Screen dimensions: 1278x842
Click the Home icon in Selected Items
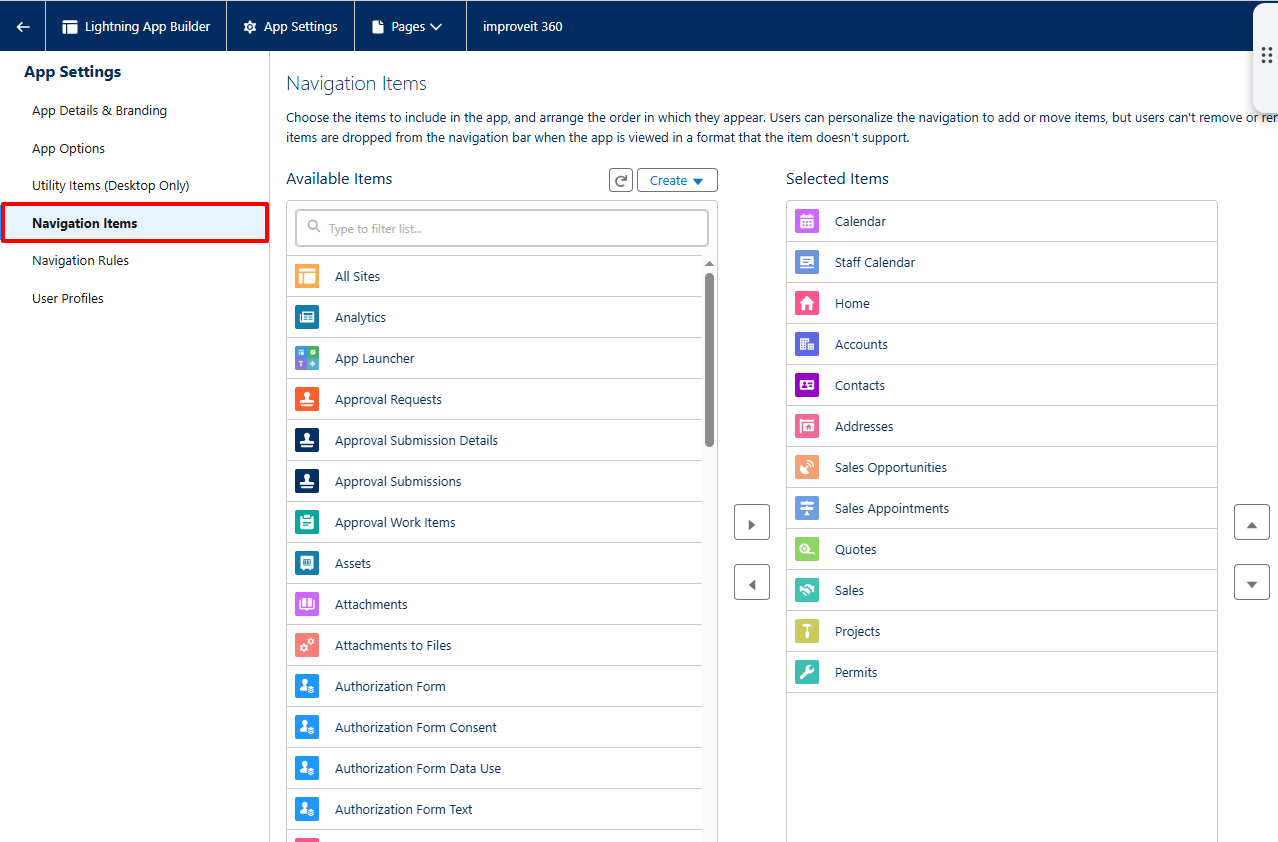(807, 303)
